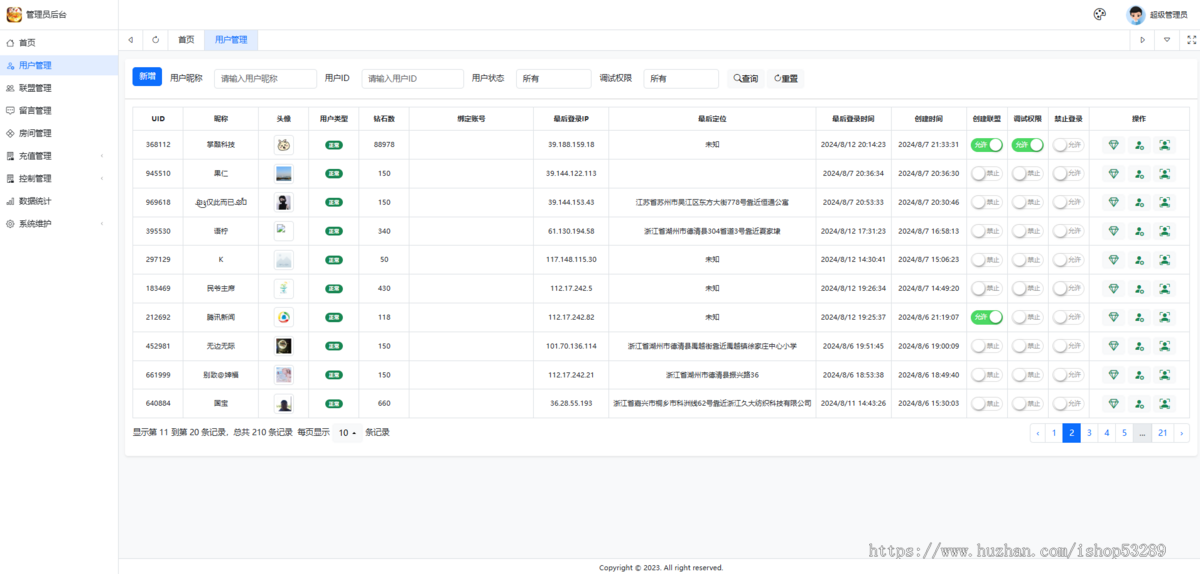Click the next page arrow
Viewport: 1200px width, 574px height.
[1182, 433]
